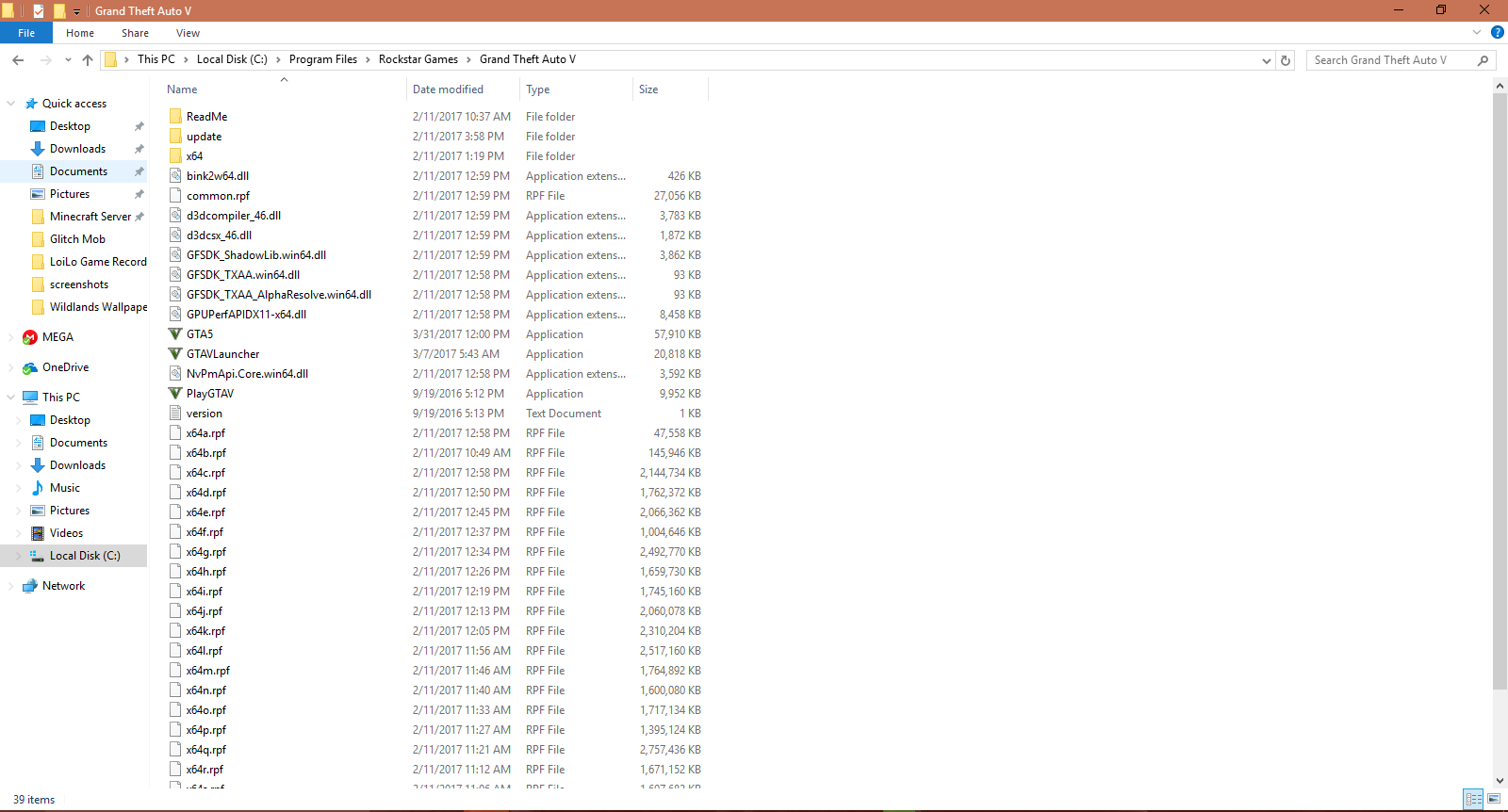The image size is (1508, 812).
Task: Select Minecraft Server in Quick access
Action: tap(90, 217)
